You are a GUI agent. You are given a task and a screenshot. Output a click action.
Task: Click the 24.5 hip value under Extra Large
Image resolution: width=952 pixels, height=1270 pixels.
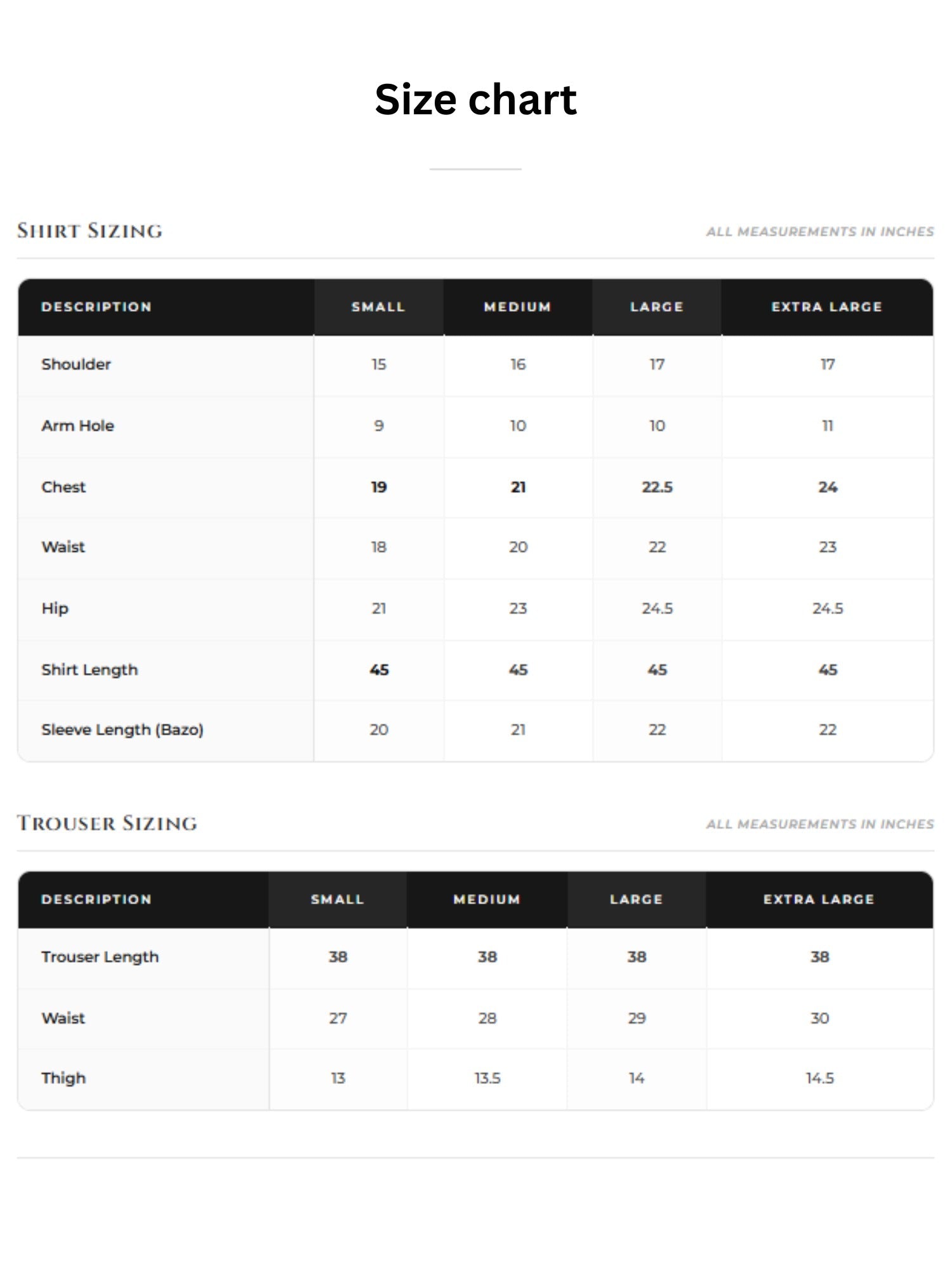pos(828,608)
